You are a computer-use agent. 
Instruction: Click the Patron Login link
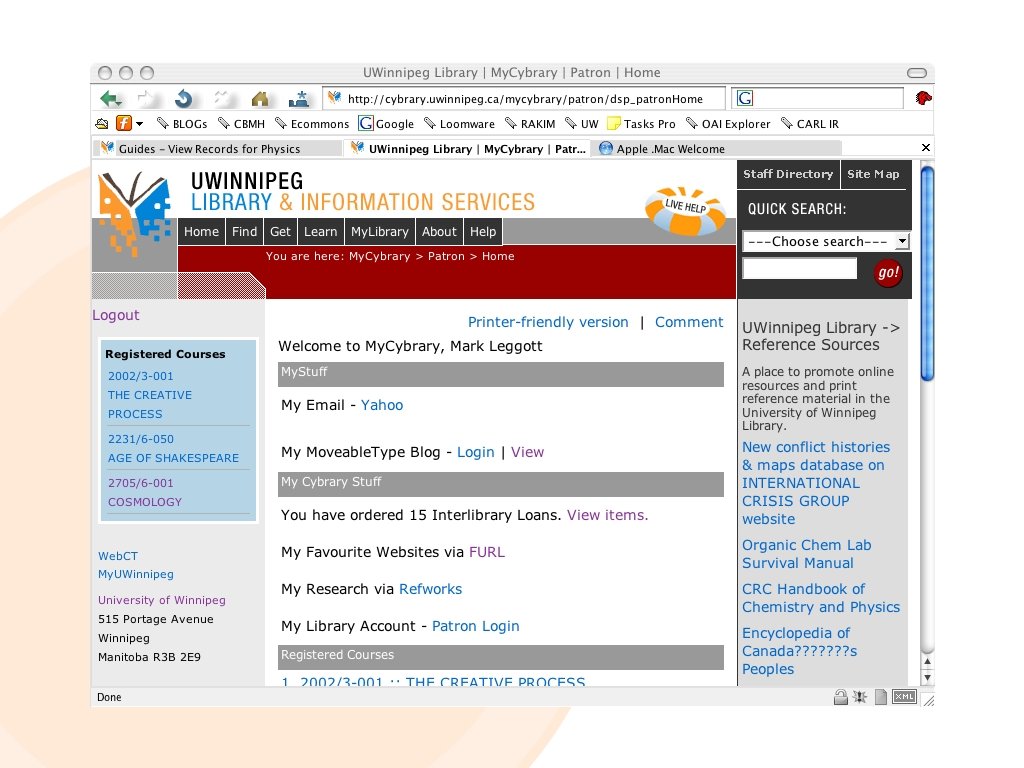(x=475, y=626)
